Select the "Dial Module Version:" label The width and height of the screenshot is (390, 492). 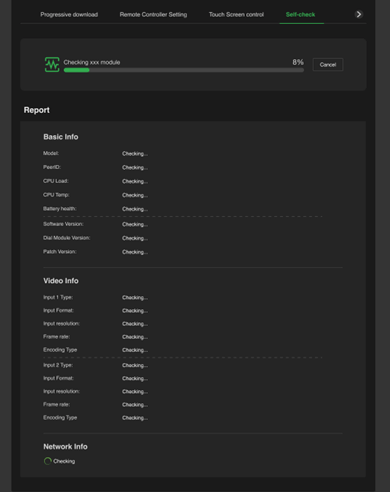pos(66,238)
